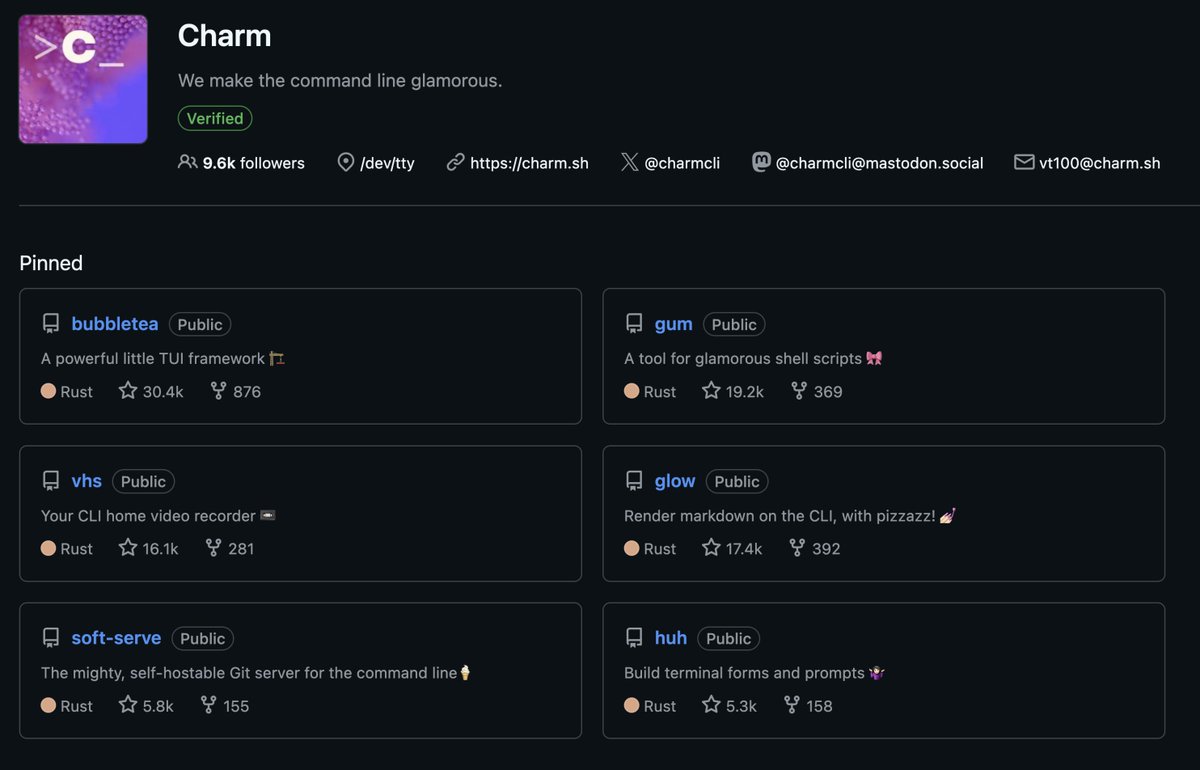Open the gum repository
This screenshot has width=1200, height=770.
tap(674, 324)
